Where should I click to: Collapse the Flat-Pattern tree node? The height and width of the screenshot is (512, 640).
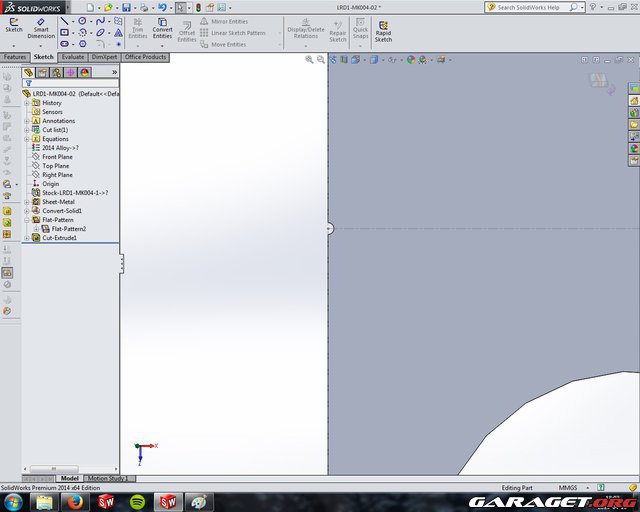pos(27,220)
